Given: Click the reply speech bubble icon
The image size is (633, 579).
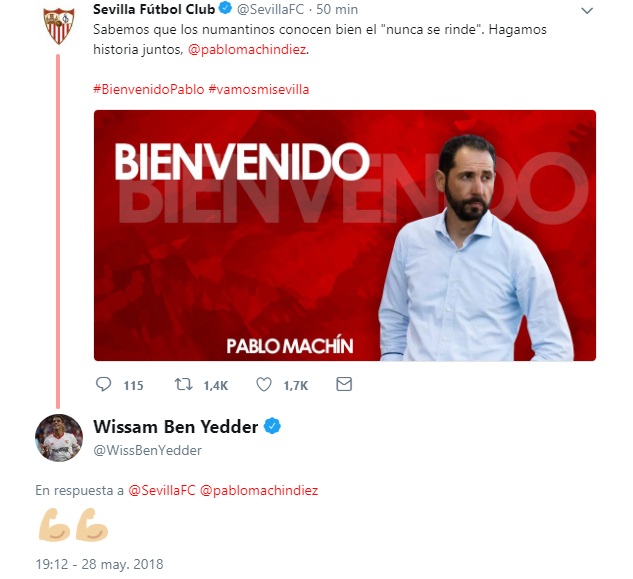Looking at the screenshot, I should pos(103,384).
